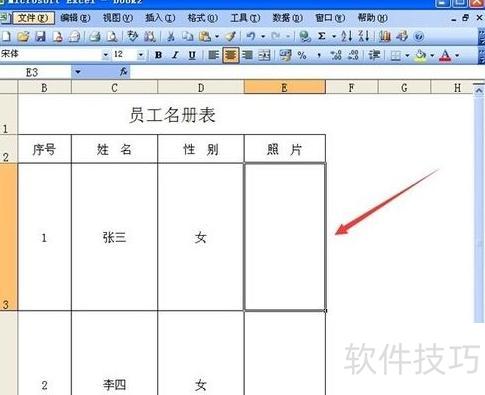Click the insert function fx button
This screenshot has height=395, width=485.
coord(124,71)
